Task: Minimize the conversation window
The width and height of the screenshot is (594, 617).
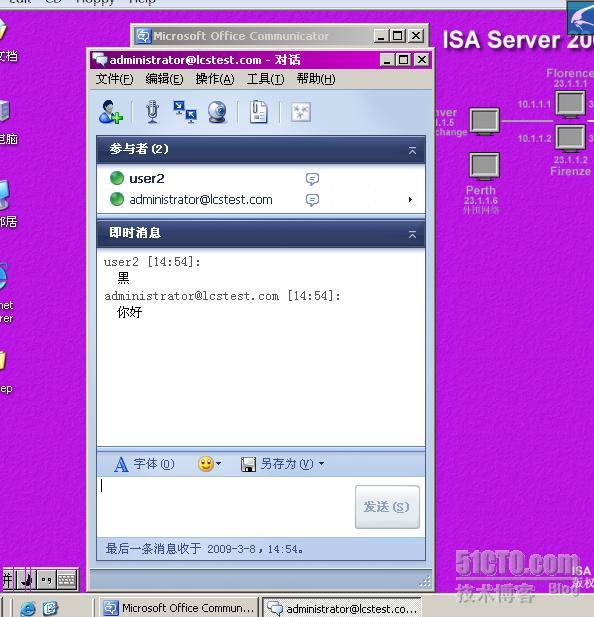Action: [x=387, y=60]
